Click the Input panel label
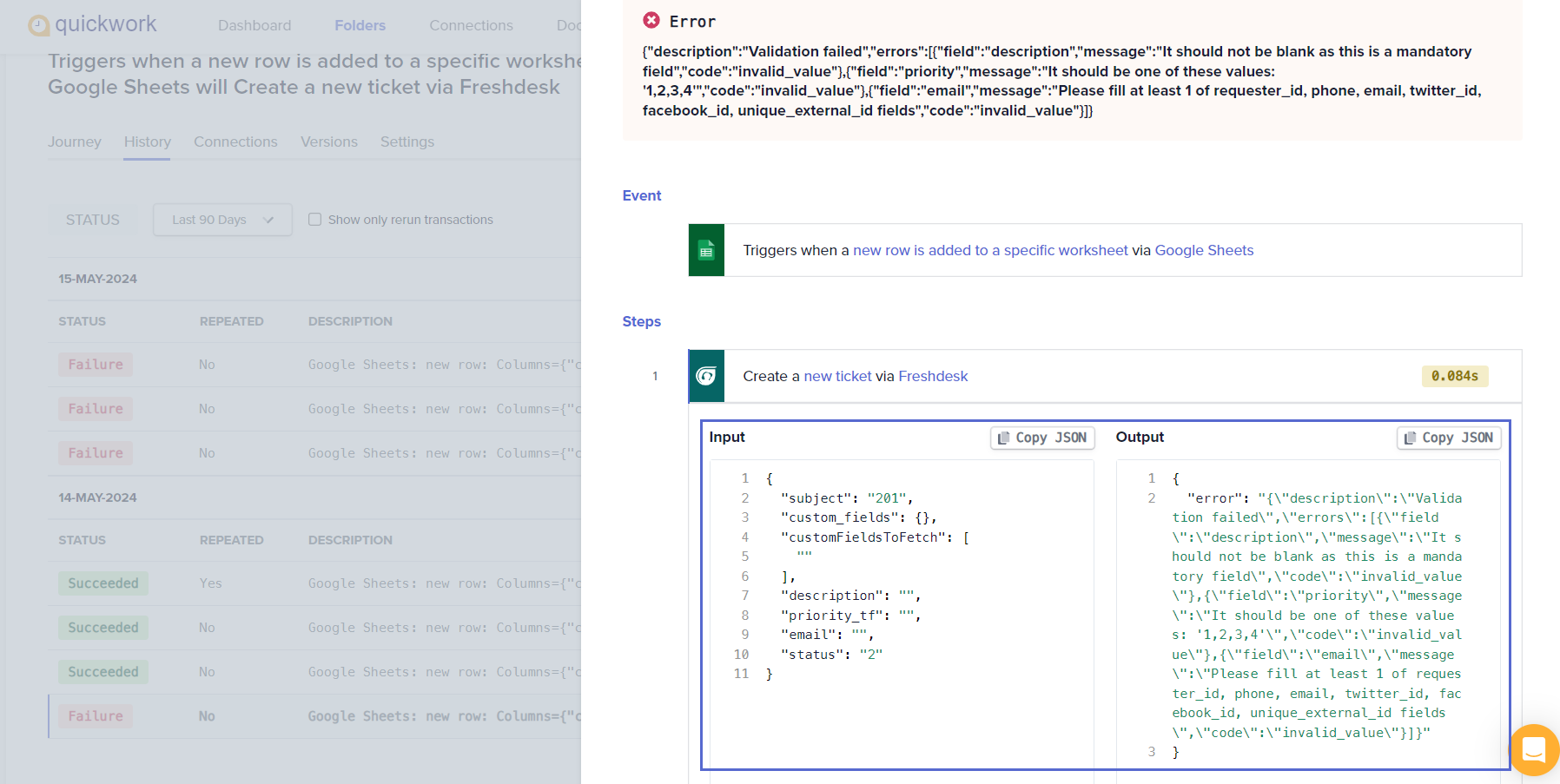 [x=727, y=437]
